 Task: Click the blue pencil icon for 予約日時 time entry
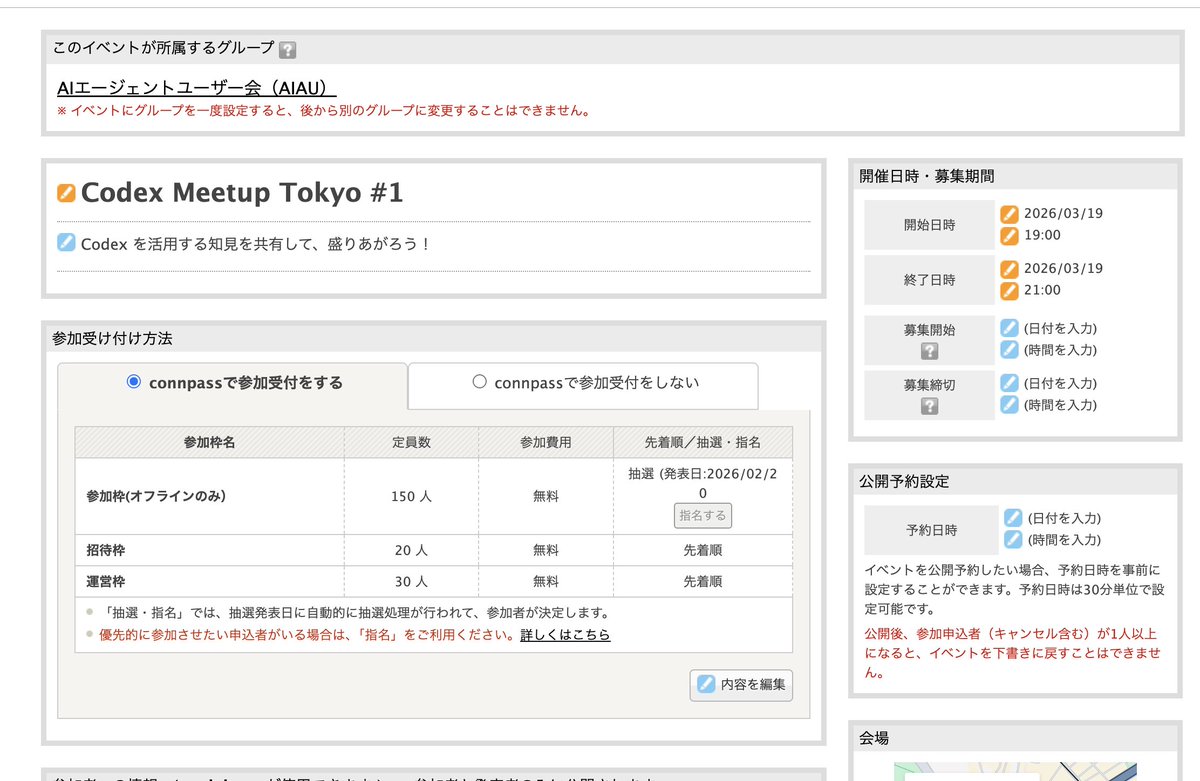[x=1013, y=540]
